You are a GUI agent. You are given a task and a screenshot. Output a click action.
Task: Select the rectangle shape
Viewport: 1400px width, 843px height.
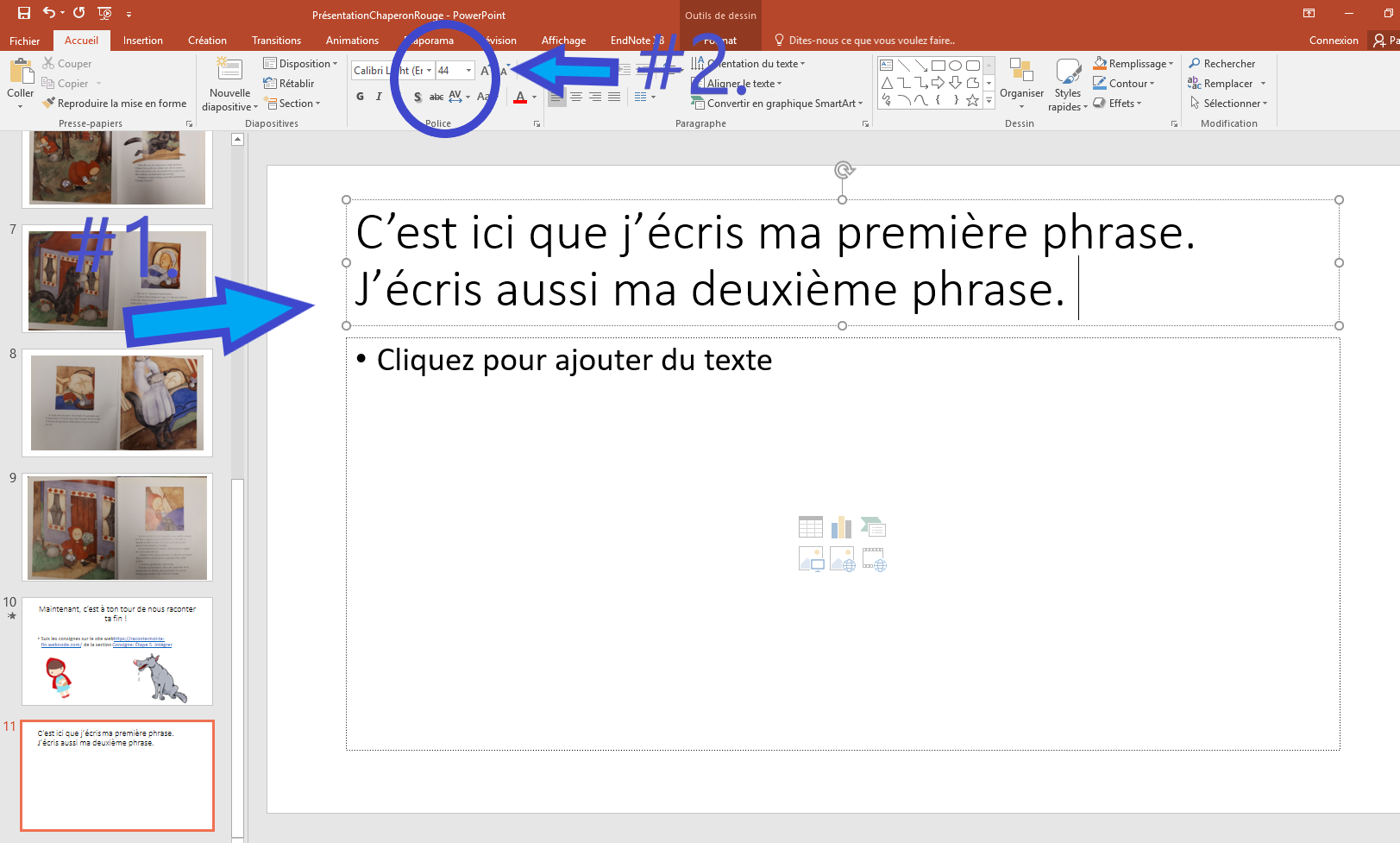pos(939,66)
